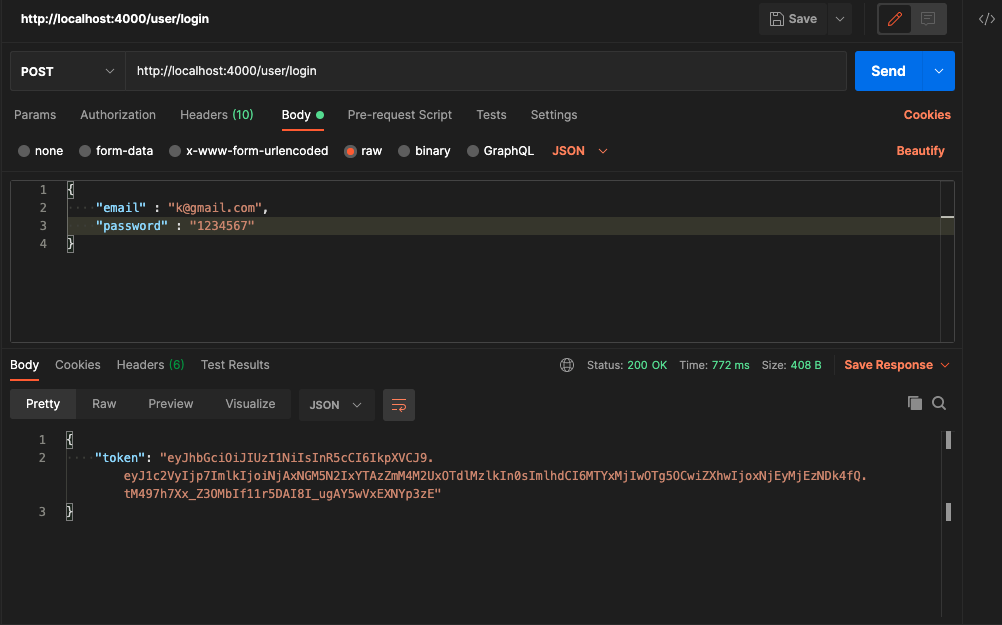Select the Pretty response view
The image size is (1002, 625).
pyautogui.click(x=43, y=404)
